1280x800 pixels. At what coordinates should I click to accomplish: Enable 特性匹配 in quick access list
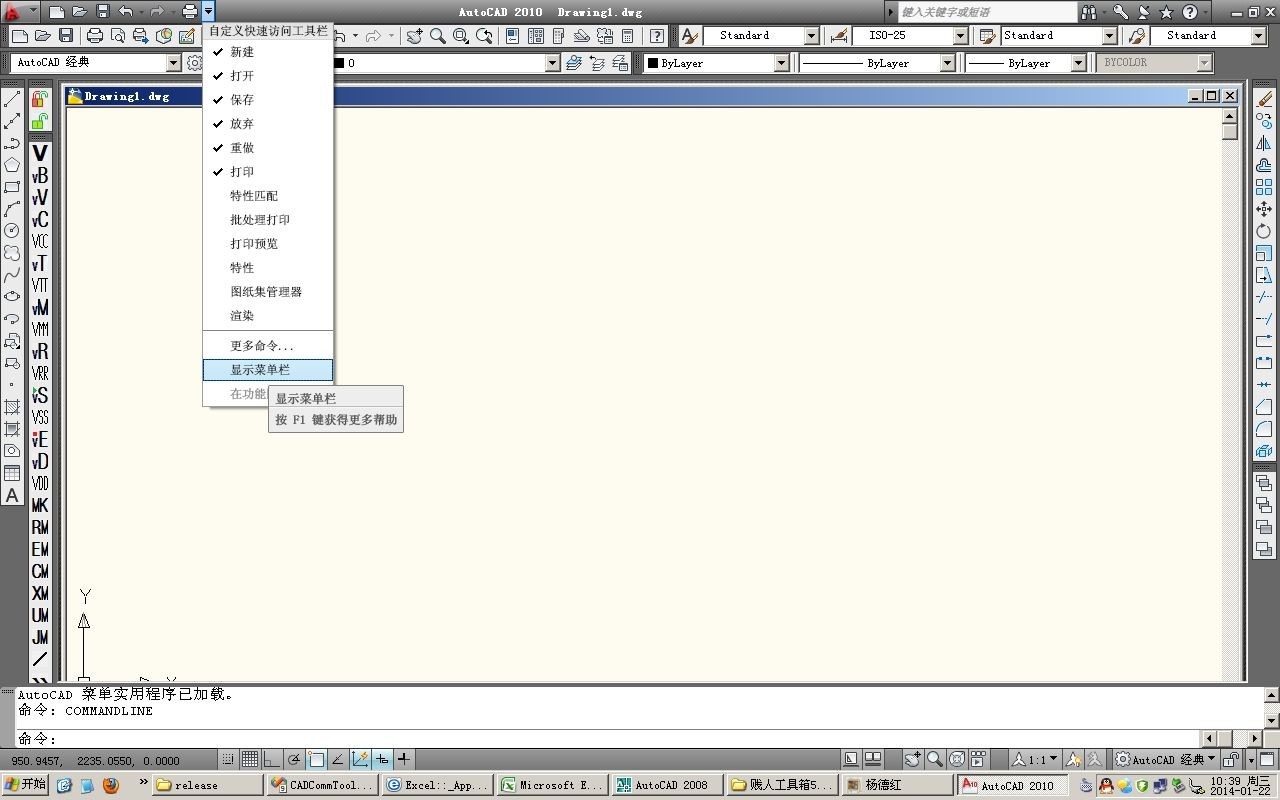[254, 196]
